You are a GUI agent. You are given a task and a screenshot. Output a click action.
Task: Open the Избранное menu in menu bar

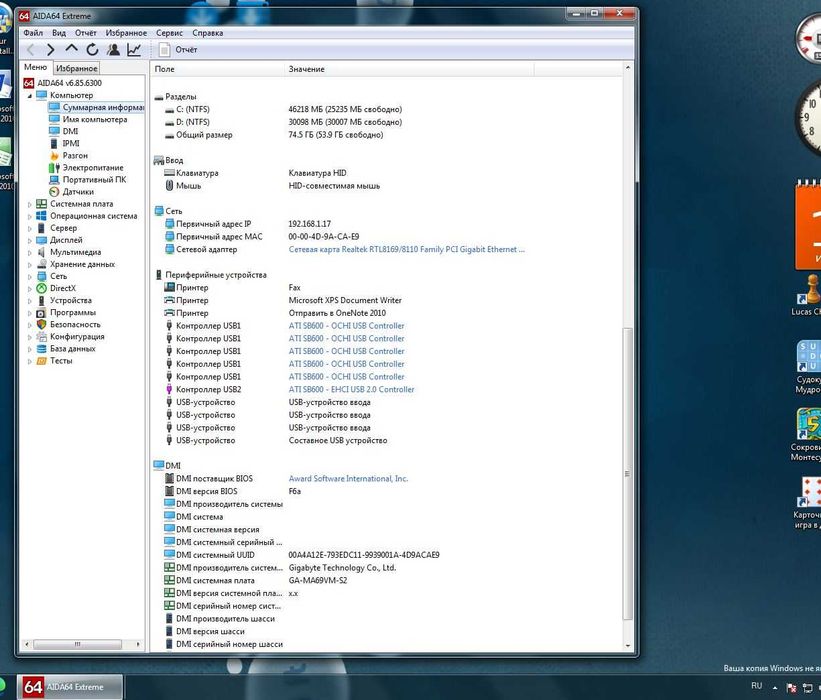pos(126,32)
